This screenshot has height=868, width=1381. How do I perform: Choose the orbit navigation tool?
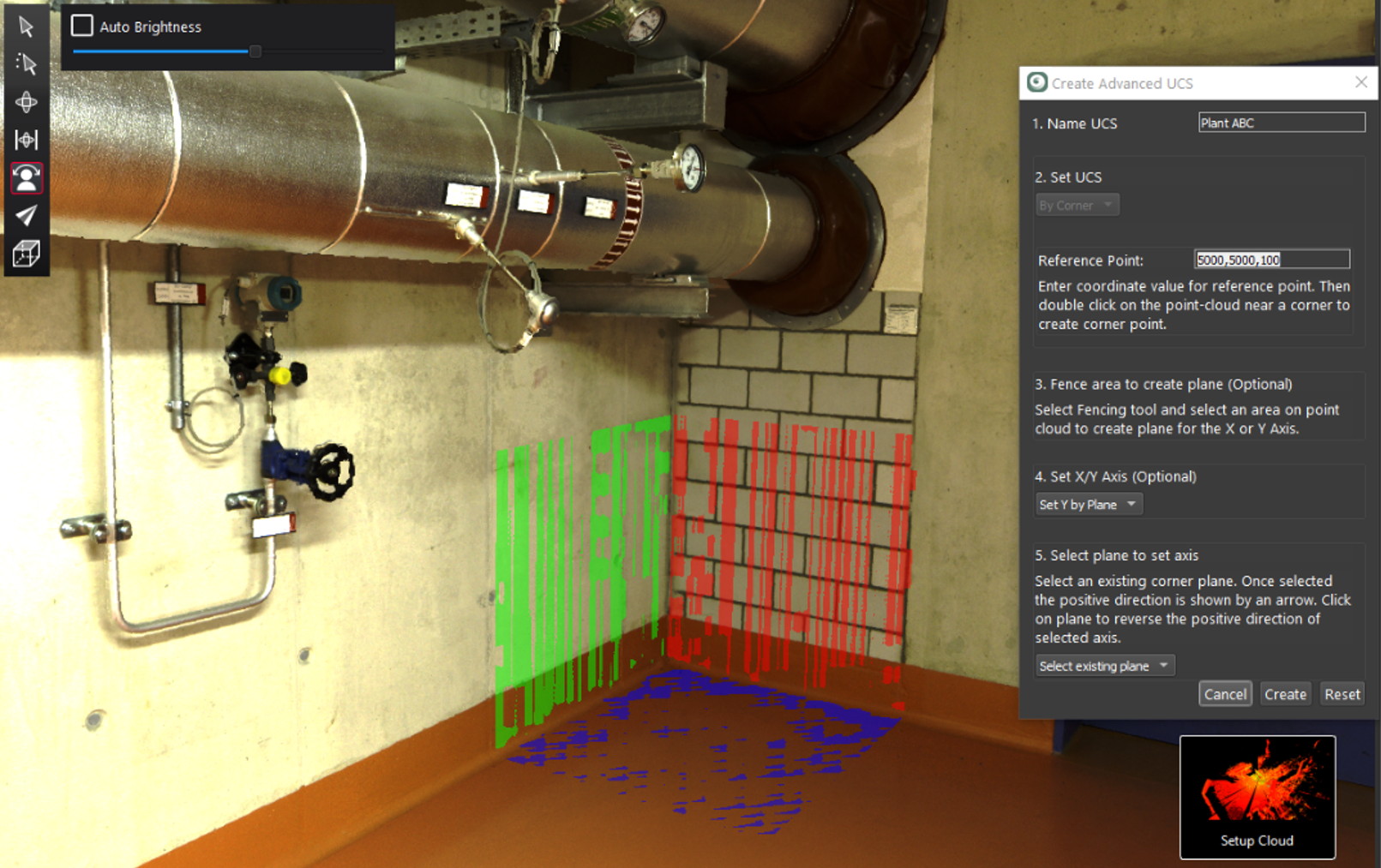tap(26, 102)
